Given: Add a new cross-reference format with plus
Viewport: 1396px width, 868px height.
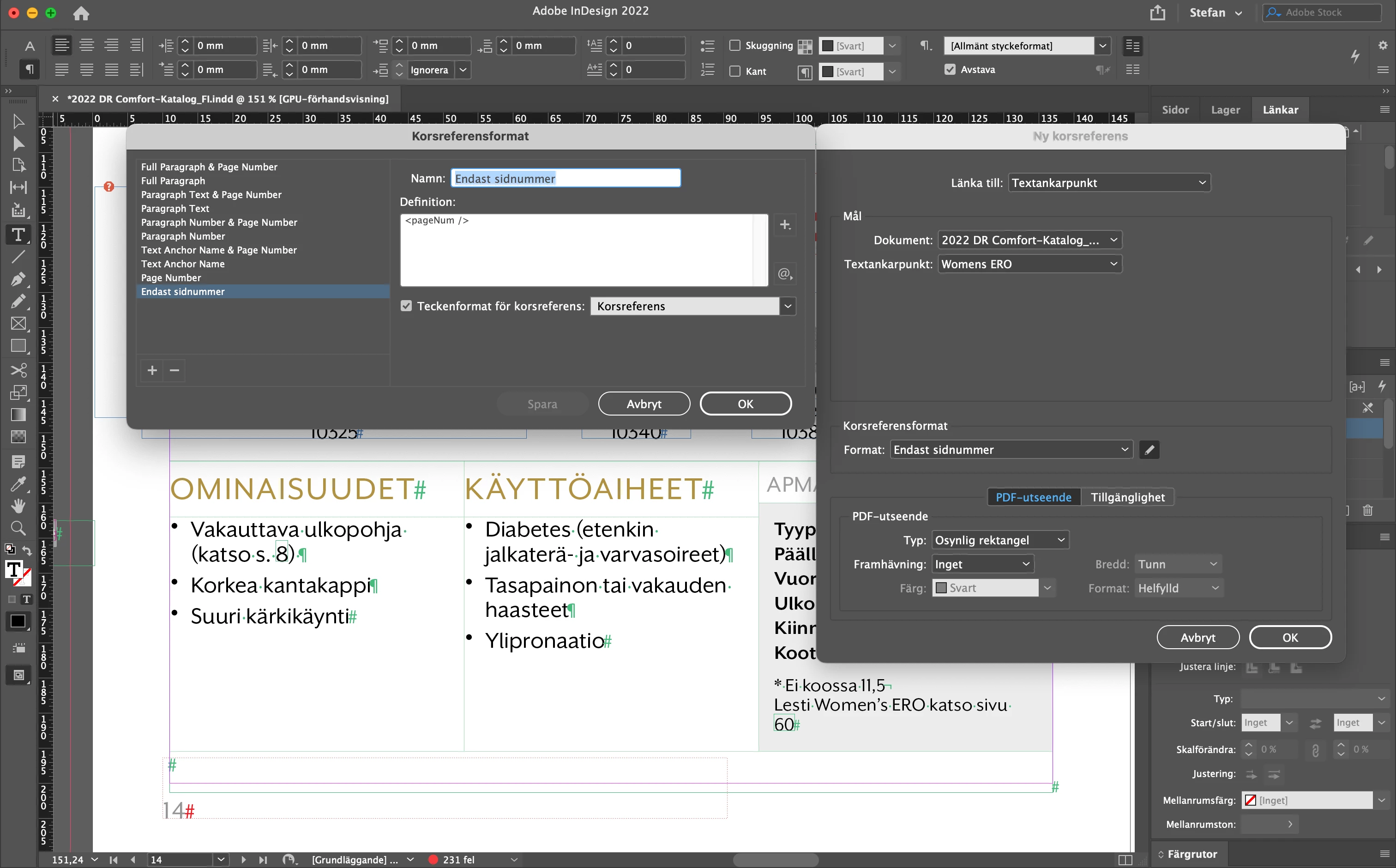Looking at the screenshot, I should (x=152, y=370).
